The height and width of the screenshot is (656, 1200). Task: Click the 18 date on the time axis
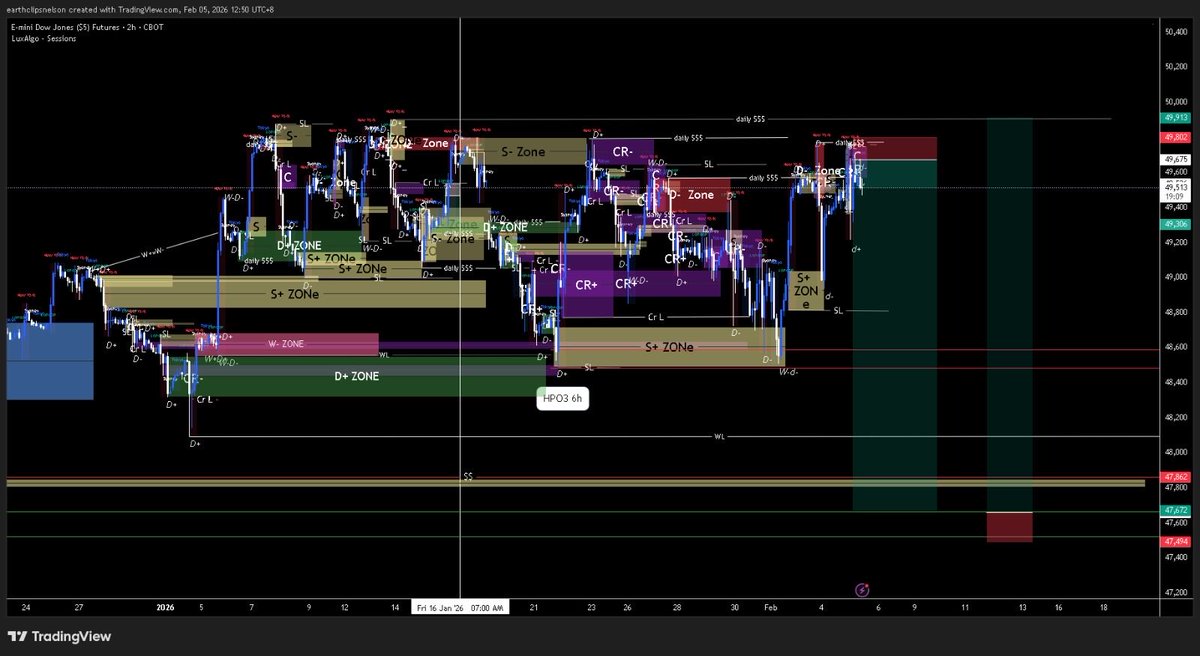click(1103, 607)
